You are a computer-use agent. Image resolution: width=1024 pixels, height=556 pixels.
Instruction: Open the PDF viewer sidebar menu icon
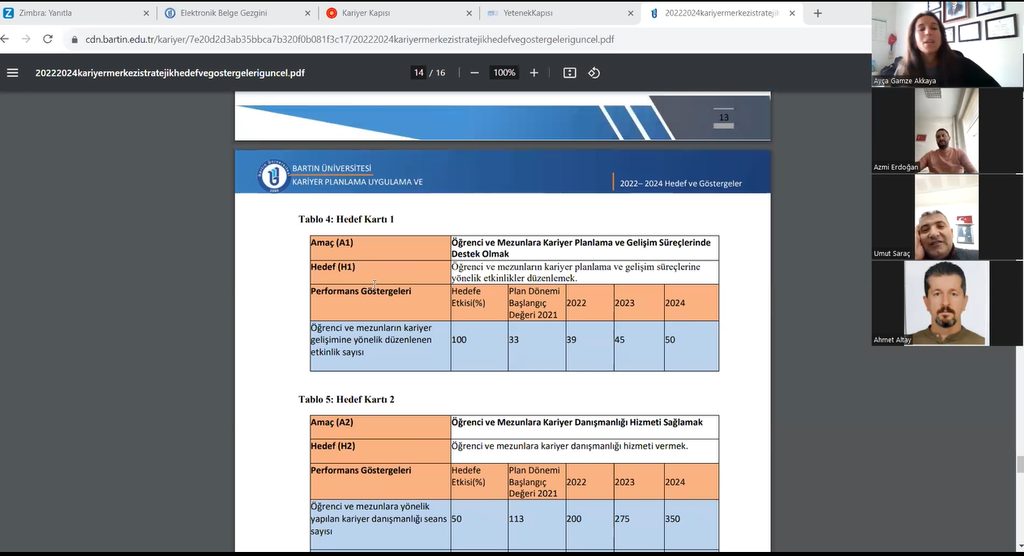click(12, 73)
